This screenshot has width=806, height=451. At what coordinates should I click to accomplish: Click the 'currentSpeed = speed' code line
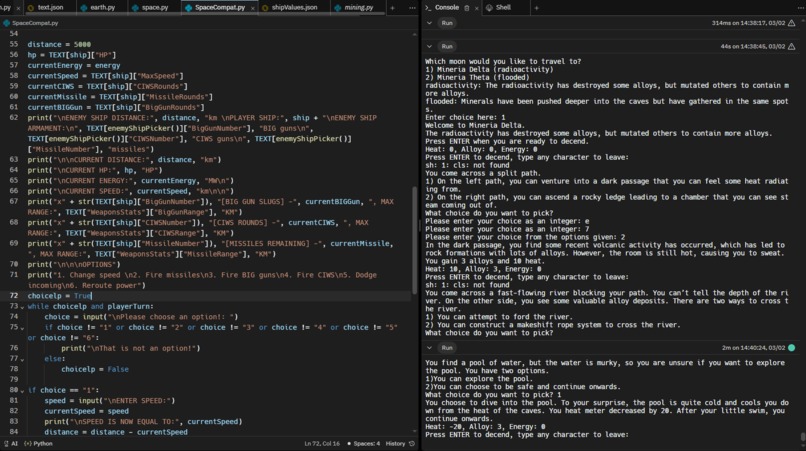pos(86,411)
